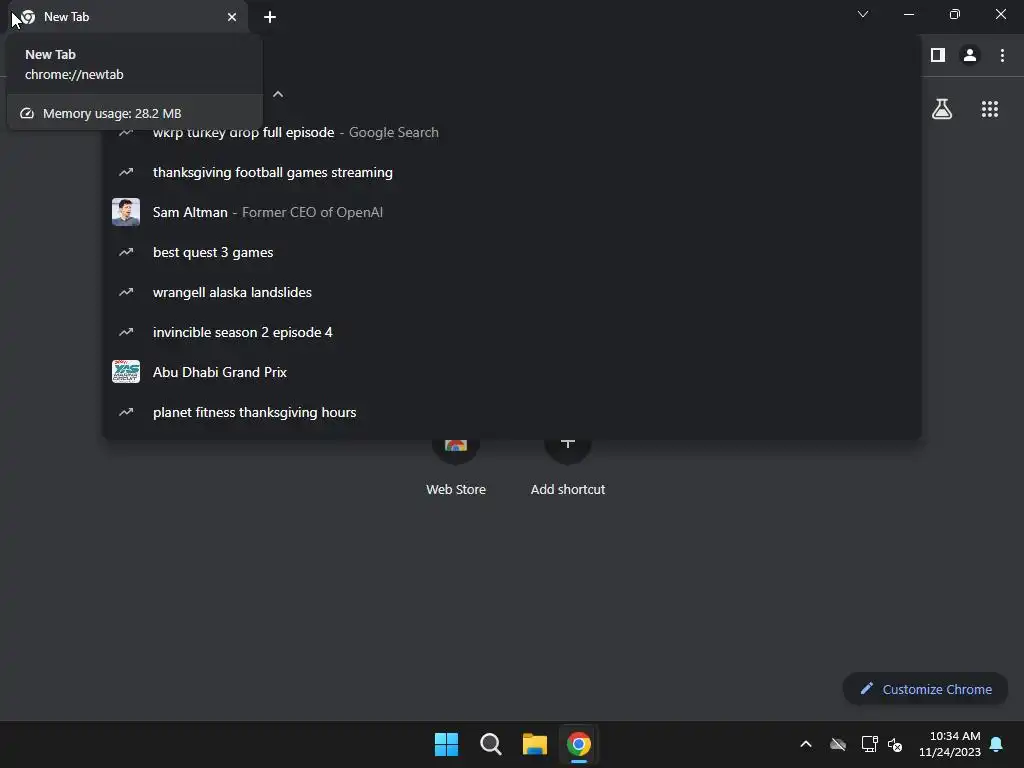The image size is (1024, 768).
Task: Open the profile avatar menu
Action: (x=970, y=56)
